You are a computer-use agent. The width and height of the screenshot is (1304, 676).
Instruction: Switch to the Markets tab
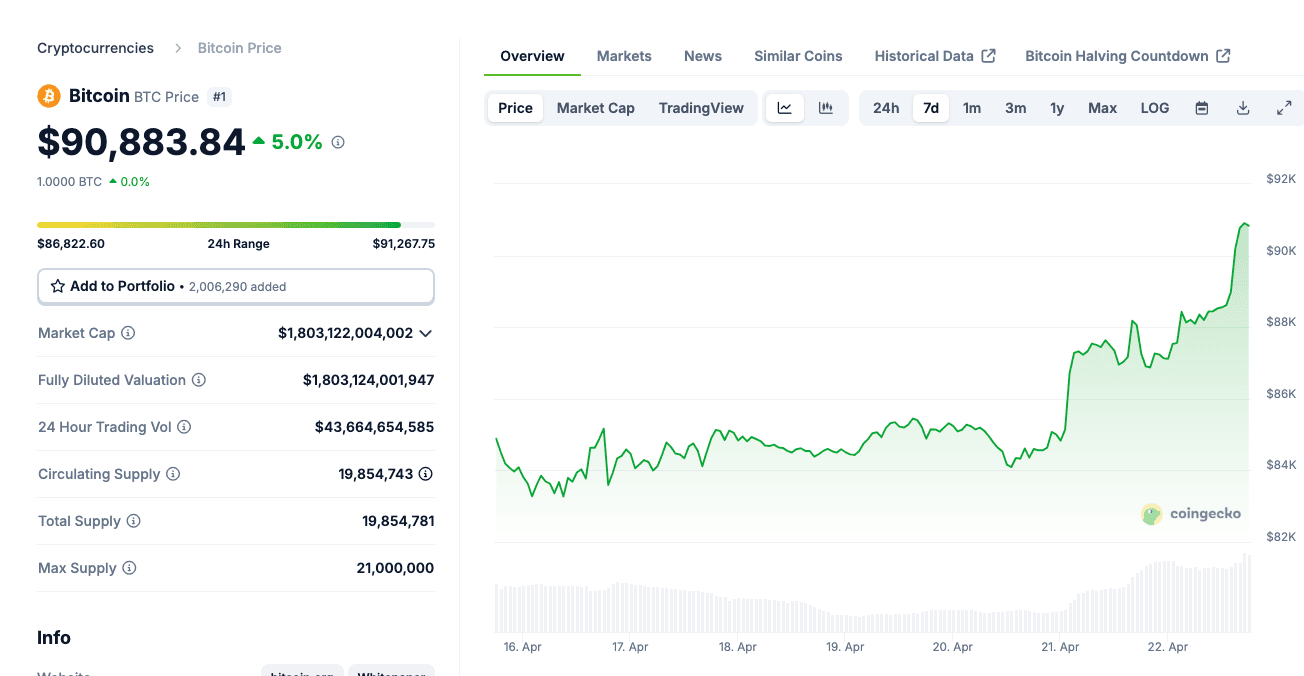[624, 56]
